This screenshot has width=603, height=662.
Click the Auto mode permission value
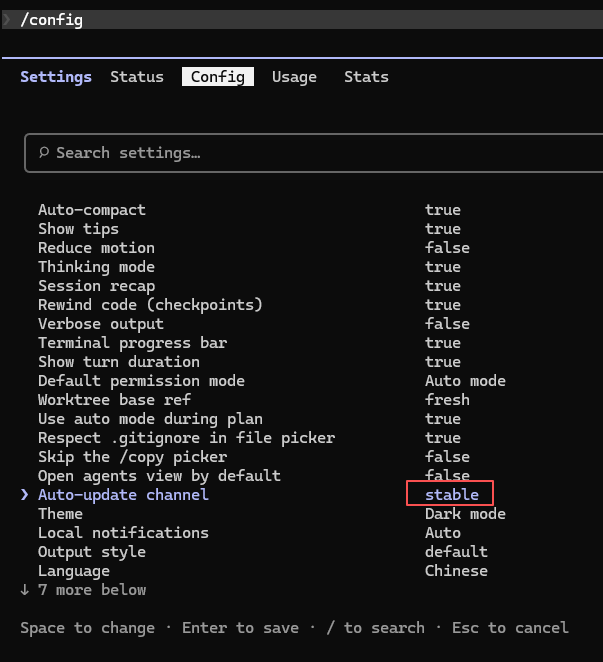465,381
